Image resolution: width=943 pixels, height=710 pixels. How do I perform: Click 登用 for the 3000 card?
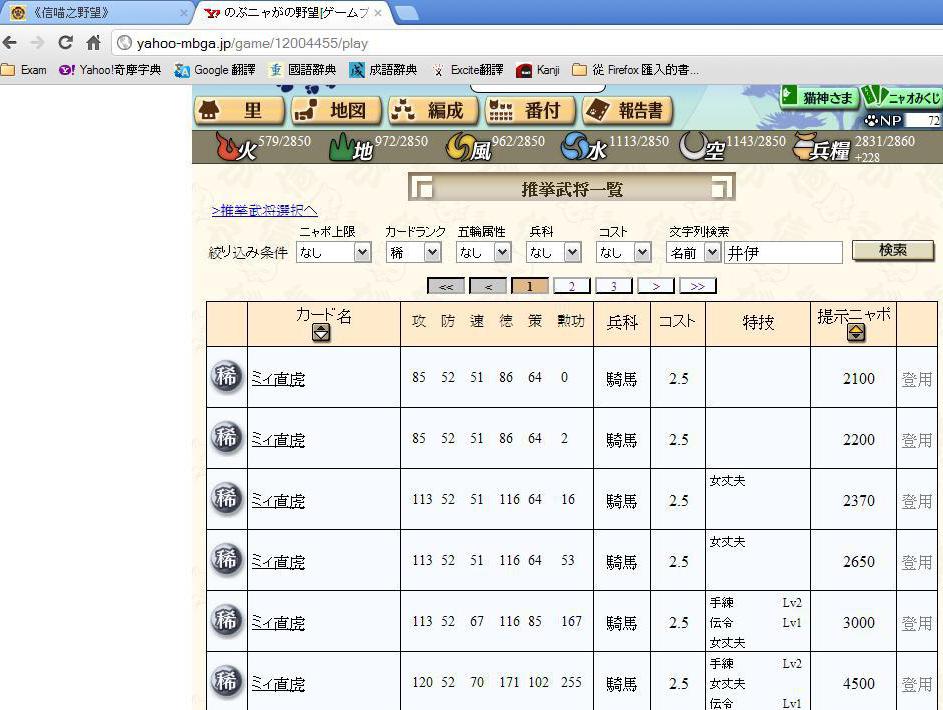917,624
